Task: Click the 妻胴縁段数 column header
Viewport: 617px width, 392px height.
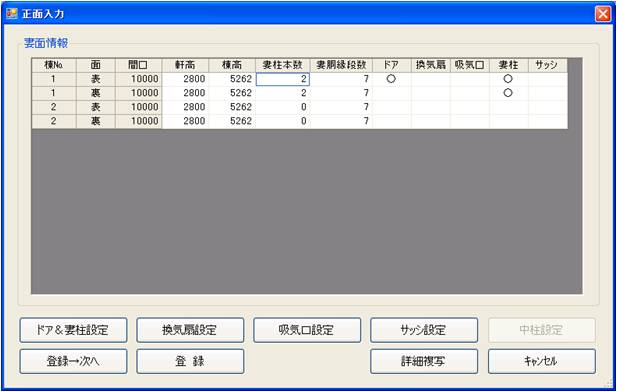Action: click(x=341, y=65)
